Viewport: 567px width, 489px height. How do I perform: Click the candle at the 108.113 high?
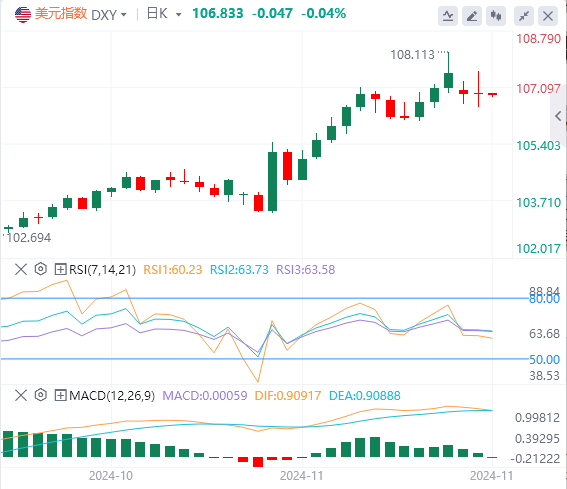[x=448, y=80]
